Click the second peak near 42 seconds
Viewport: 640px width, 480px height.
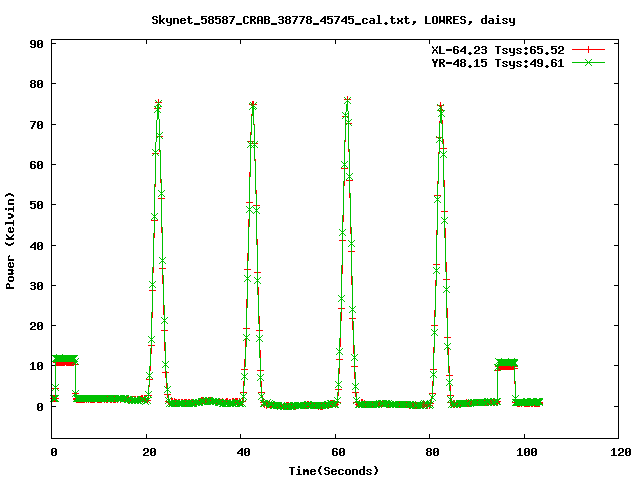pos(253,105)
